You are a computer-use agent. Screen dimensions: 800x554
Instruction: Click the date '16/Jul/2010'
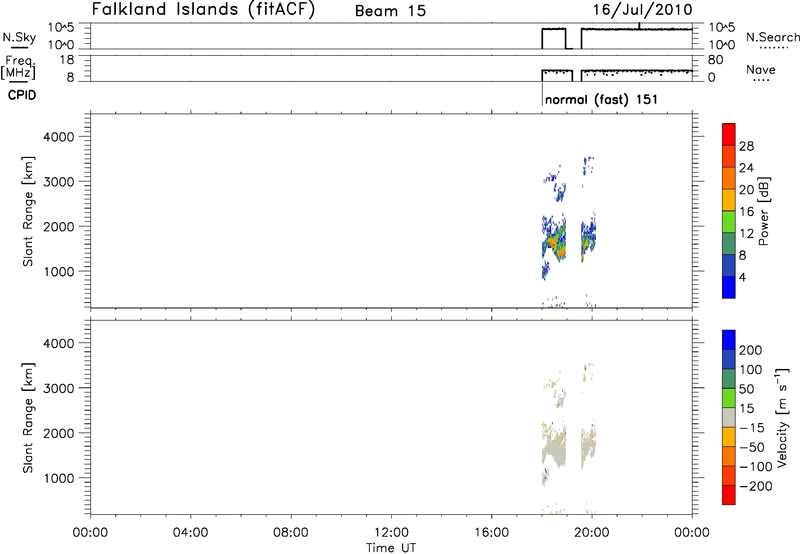[x=642, y=10]
